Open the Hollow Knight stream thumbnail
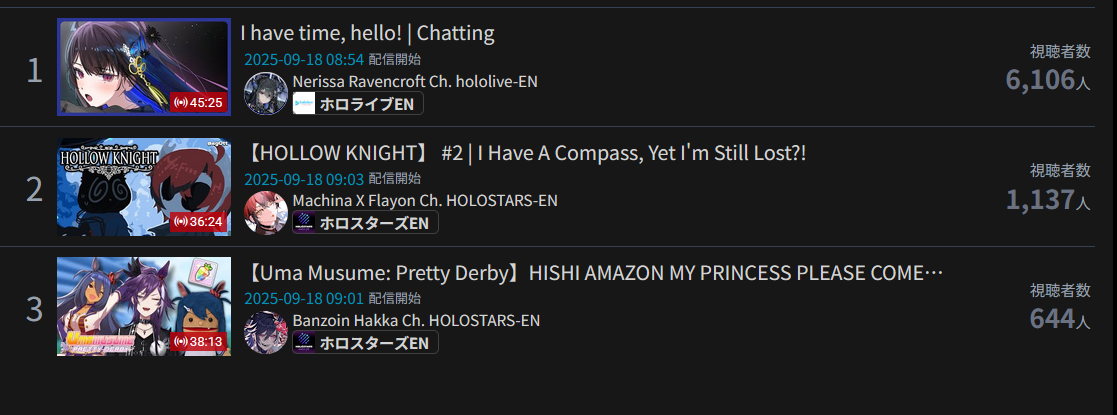1117x415 pixels. (144, 187)
